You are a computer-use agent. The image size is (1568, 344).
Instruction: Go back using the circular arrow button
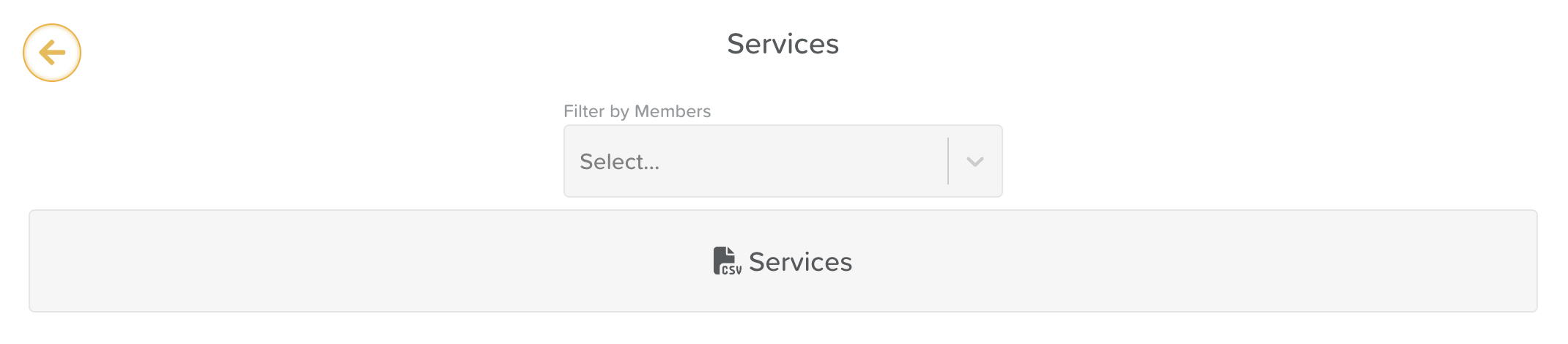52,53
